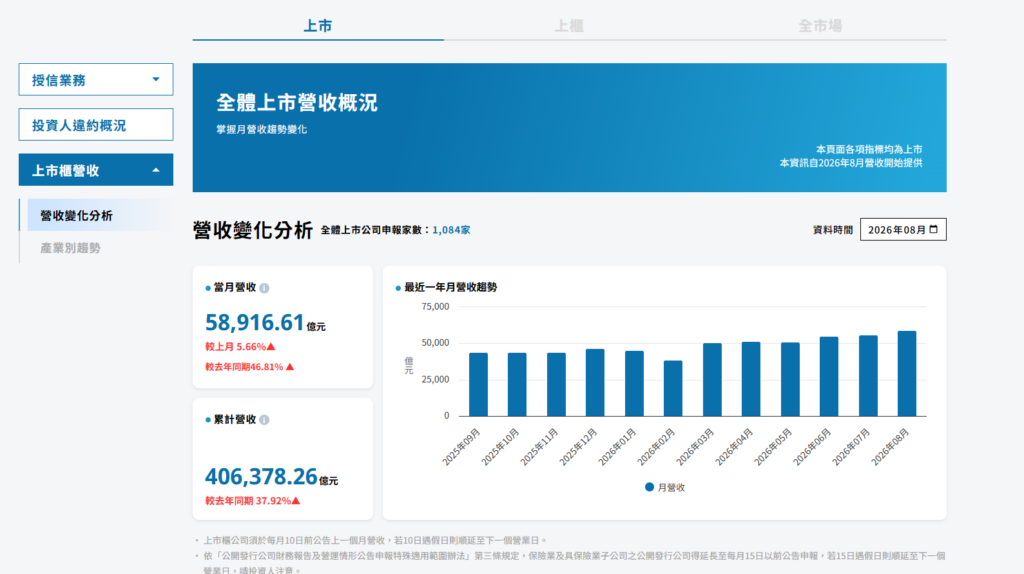This screenshot has height=574, width=1024.
Task: Select 產業別趨勢 in the sidebar
Action: (71, 248)
